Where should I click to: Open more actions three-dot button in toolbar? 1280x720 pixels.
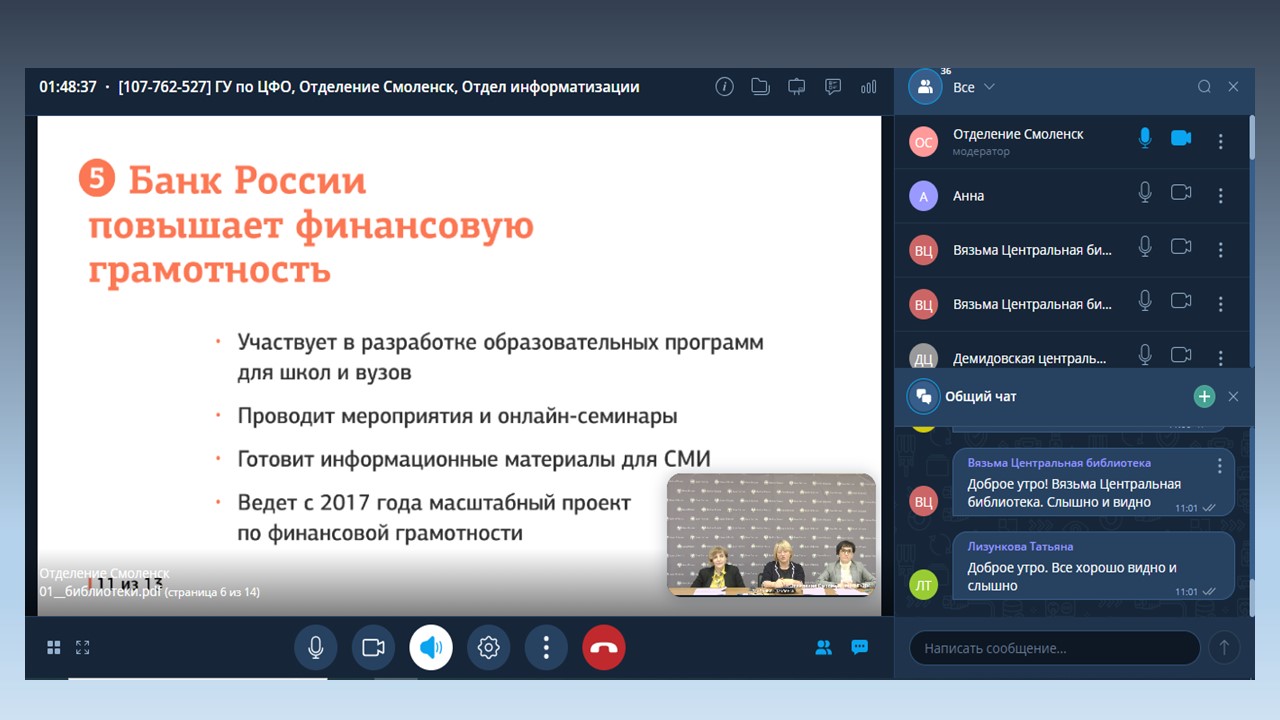click(x=546, y=648)
